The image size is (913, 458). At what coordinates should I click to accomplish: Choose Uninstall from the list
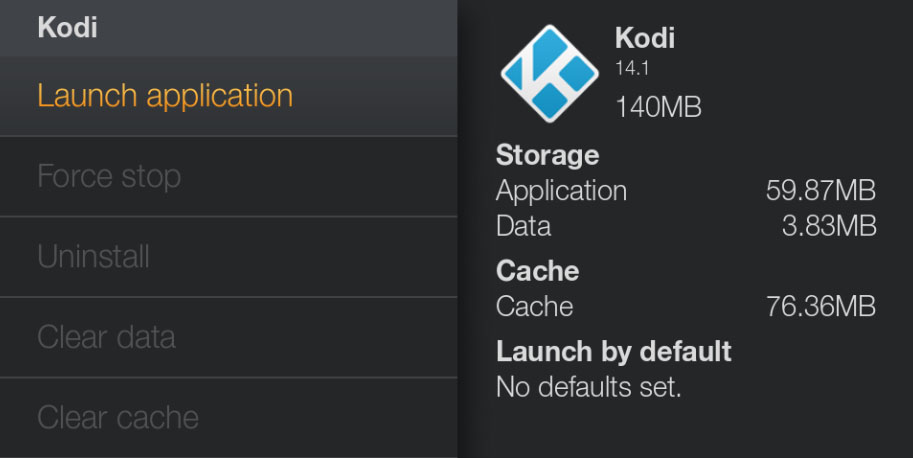[228, 257]
